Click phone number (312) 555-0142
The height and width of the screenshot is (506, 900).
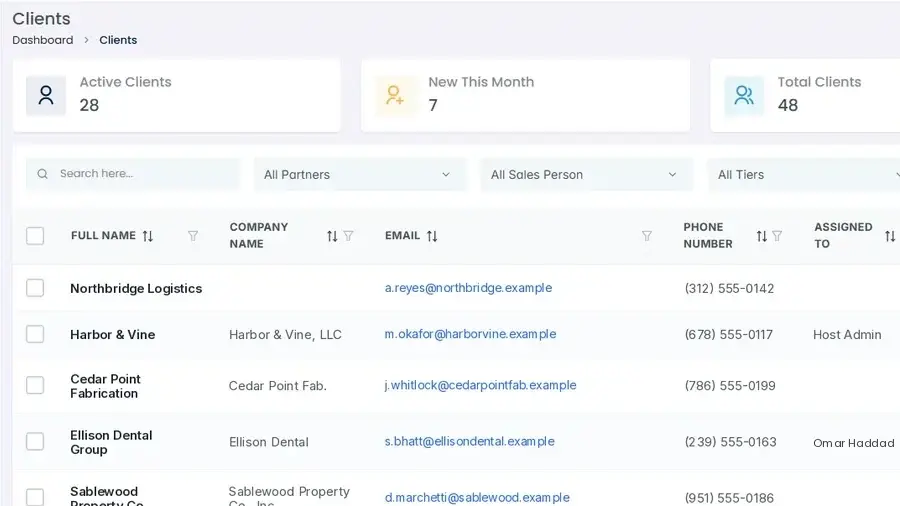[729, 289]
